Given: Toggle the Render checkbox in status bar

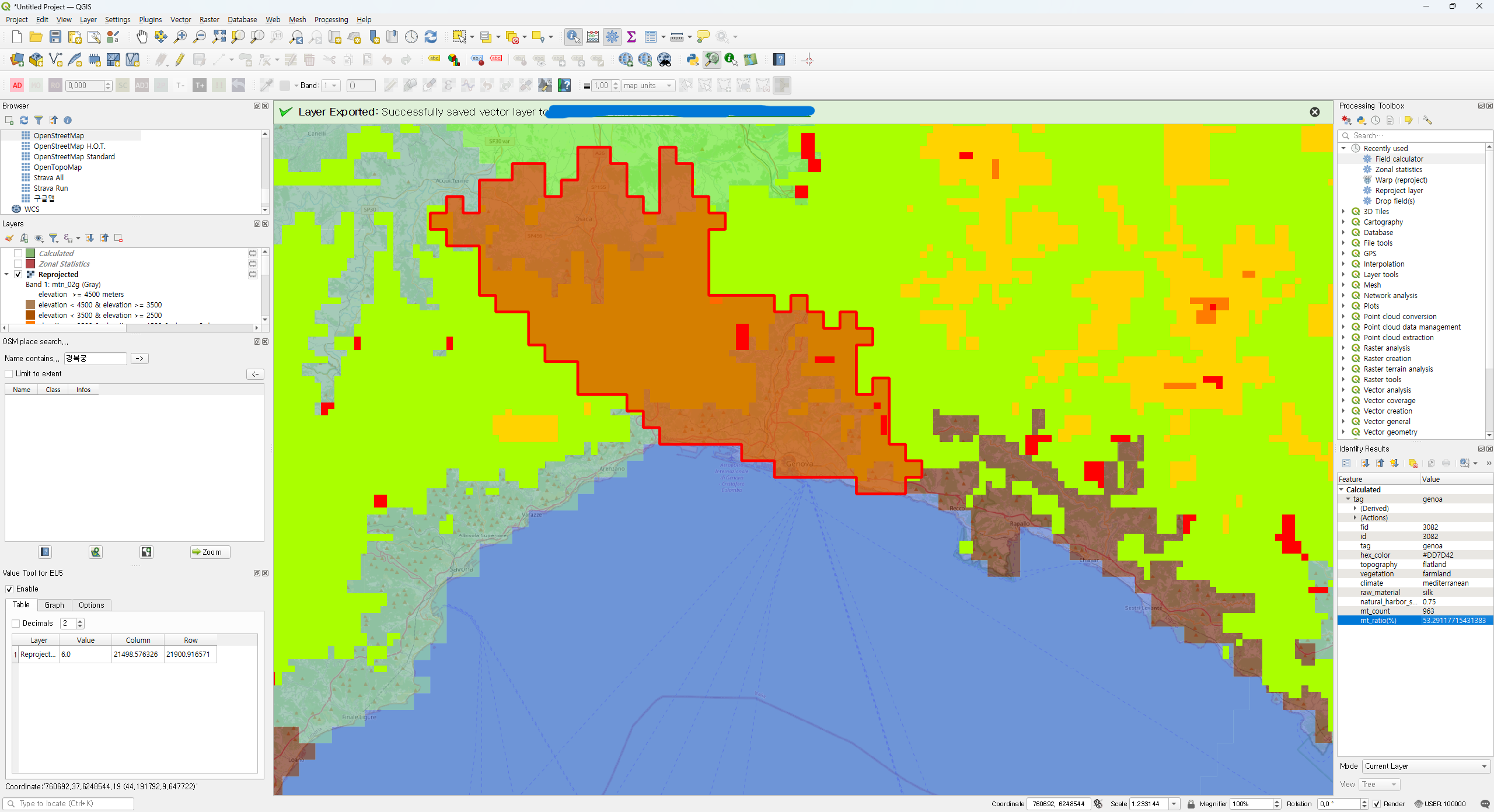Looking at the screenshot, I should click(1377, 804).
